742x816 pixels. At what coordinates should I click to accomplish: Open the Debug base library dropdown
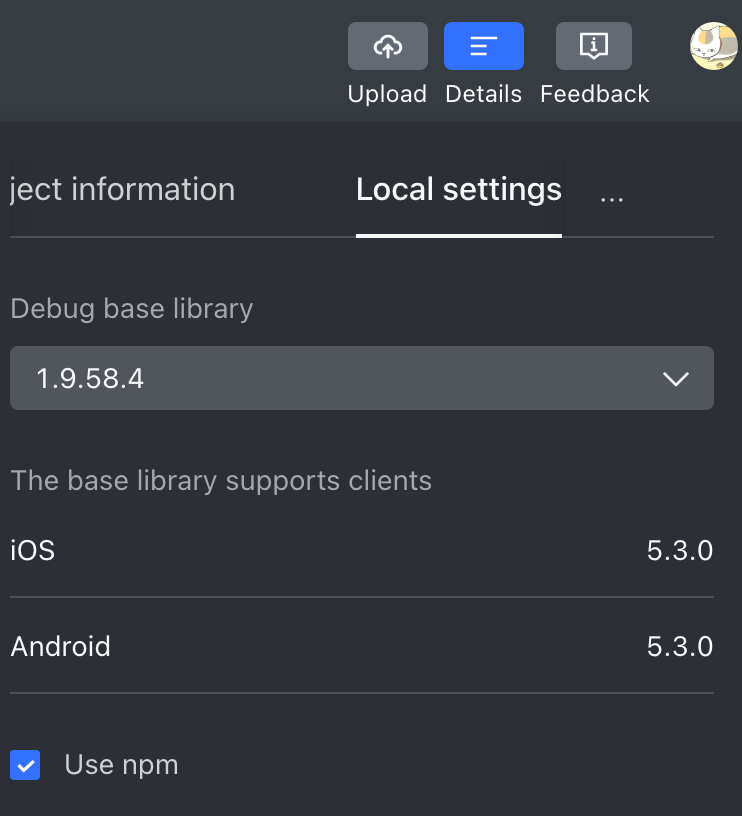pyautogui.click(x=362, y=378)
